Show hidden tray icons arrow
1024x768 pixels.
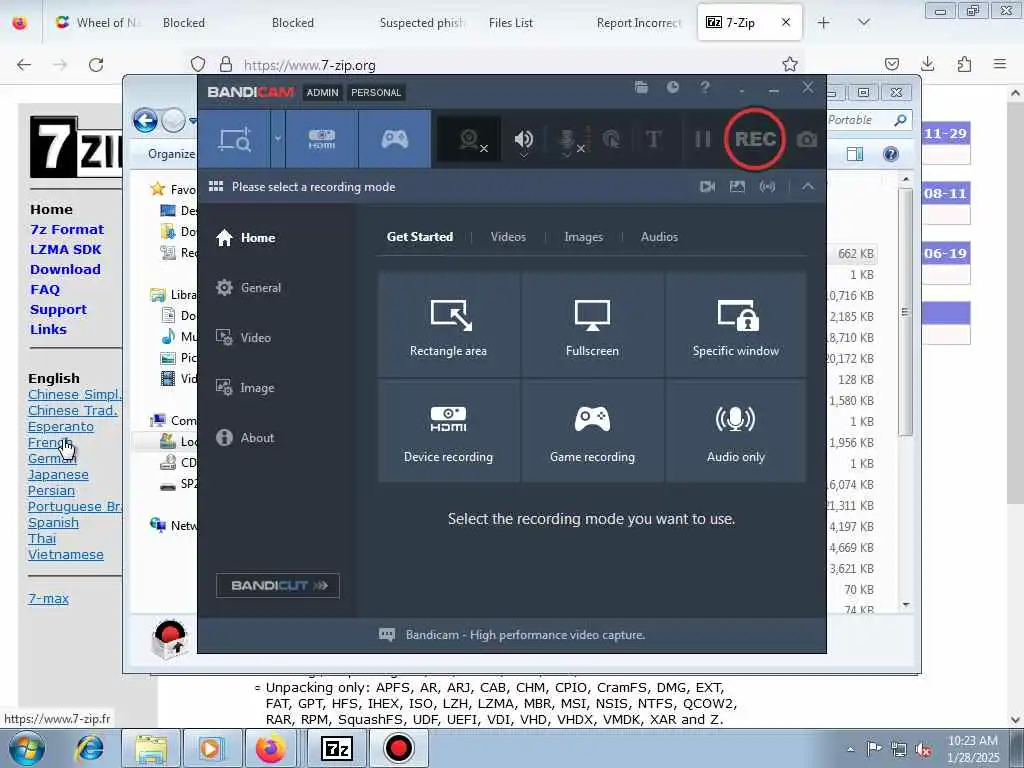click(850, 749)
